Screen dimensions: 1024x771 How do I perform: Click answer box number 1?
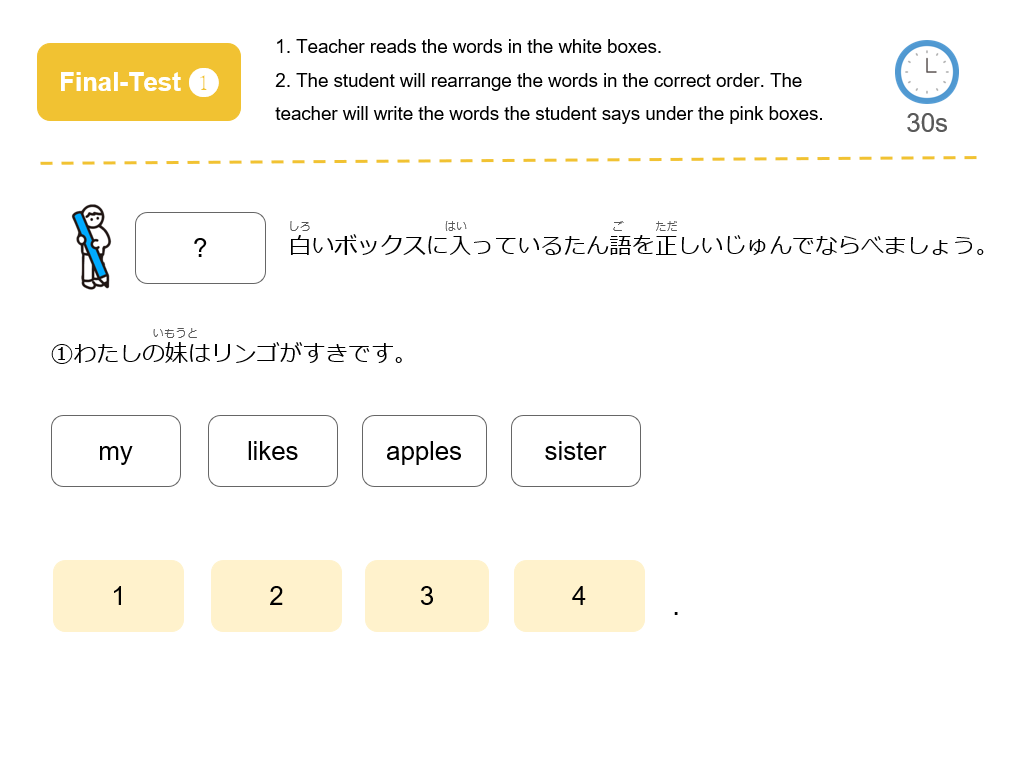[x=118, y=596]
